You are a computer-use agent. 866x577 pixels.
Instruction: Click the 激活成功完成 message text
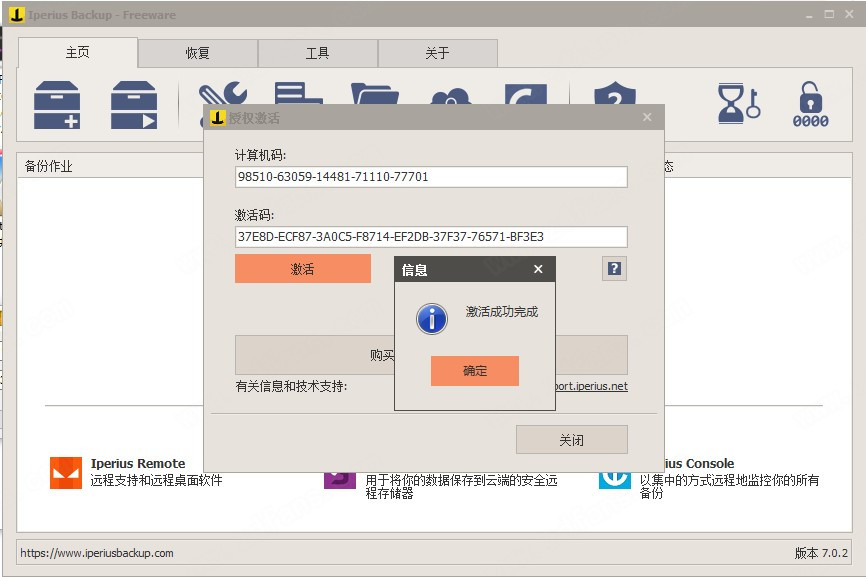501,311
